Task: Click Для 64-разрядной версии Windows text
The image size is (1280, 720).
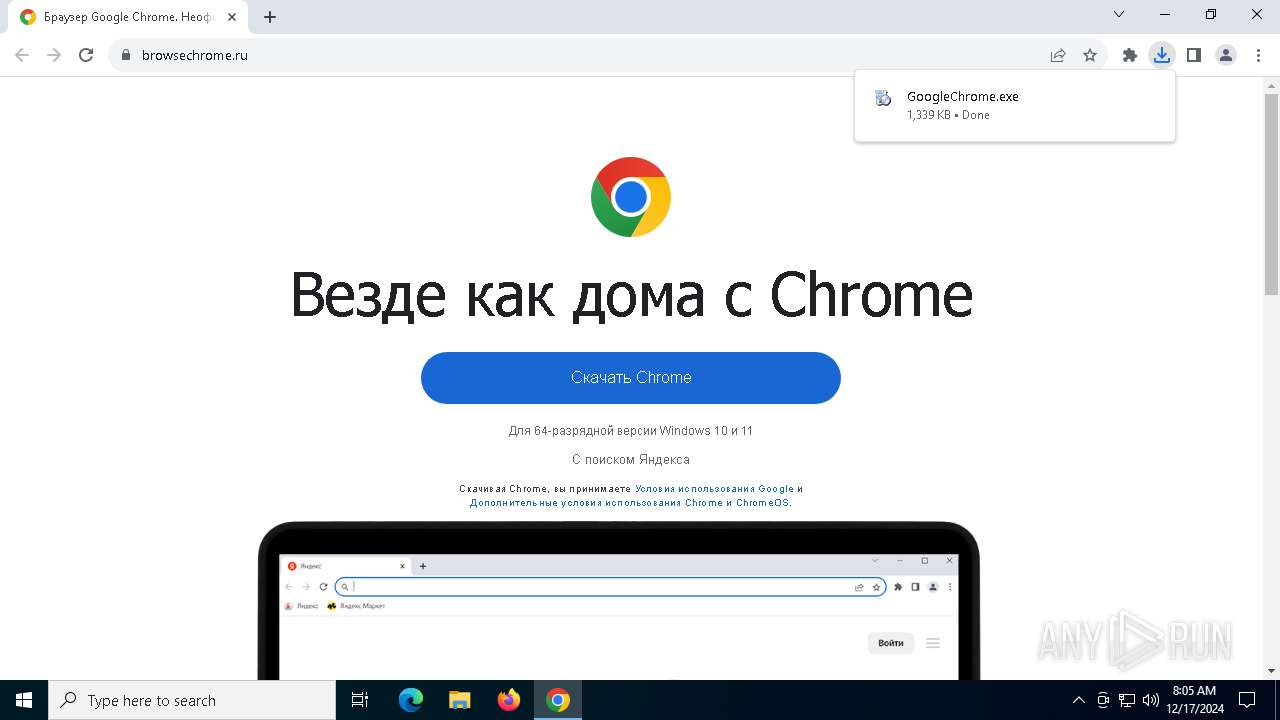Action: click(x=631, y=431)
